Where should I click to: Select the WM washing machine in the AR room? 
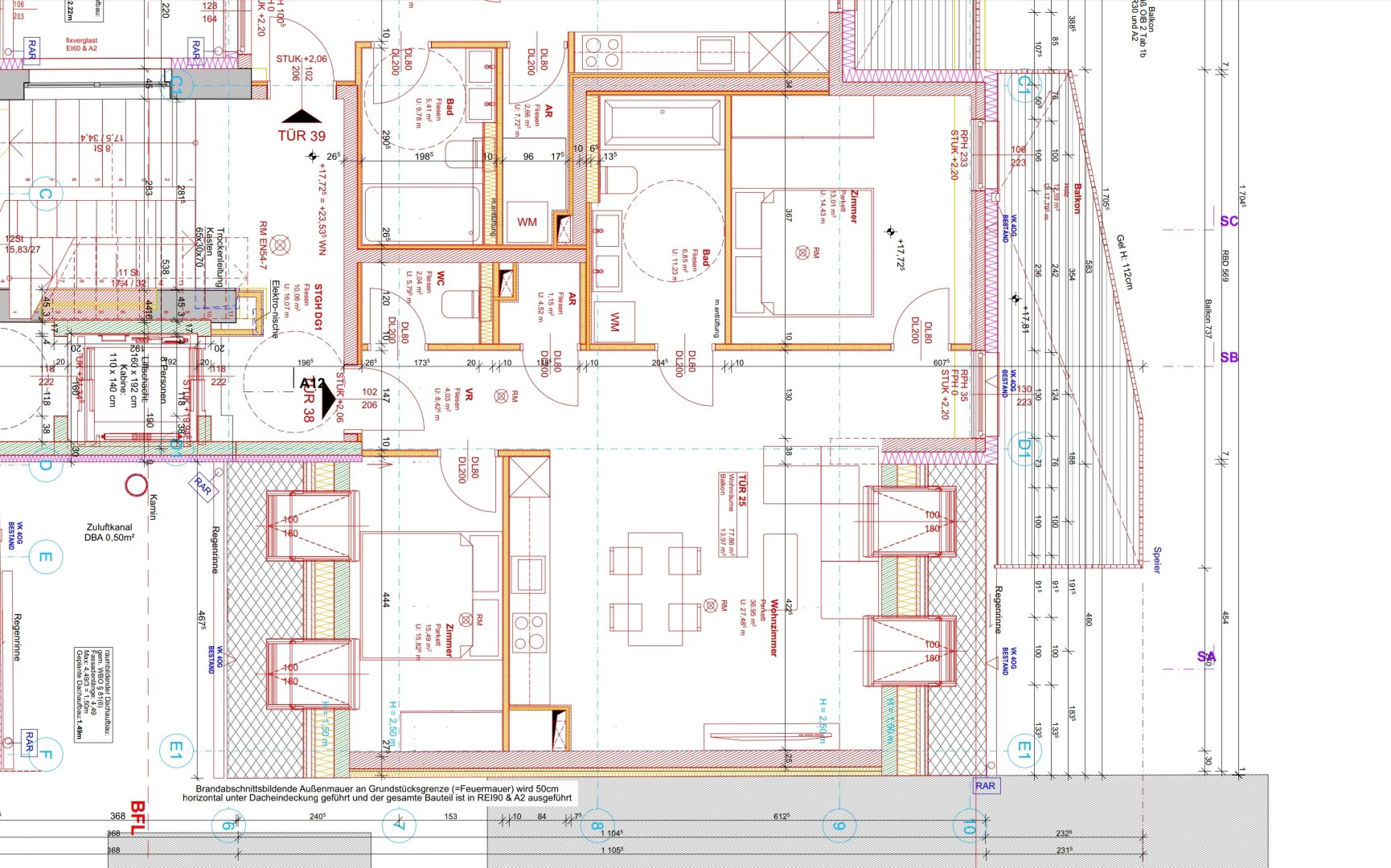(x=527, y=222)
